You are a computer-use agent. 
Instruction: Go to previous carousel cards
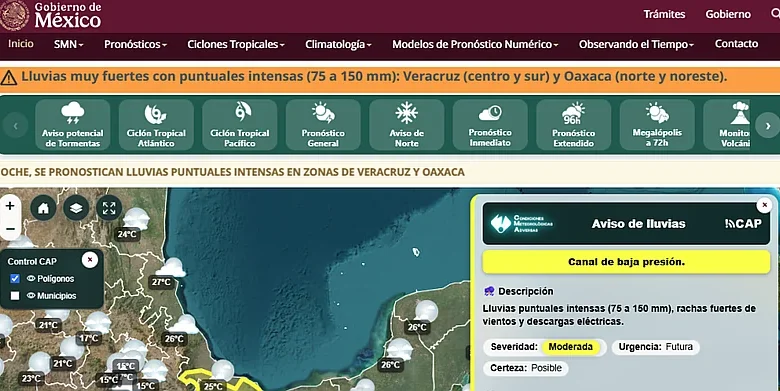coord(15,126)
